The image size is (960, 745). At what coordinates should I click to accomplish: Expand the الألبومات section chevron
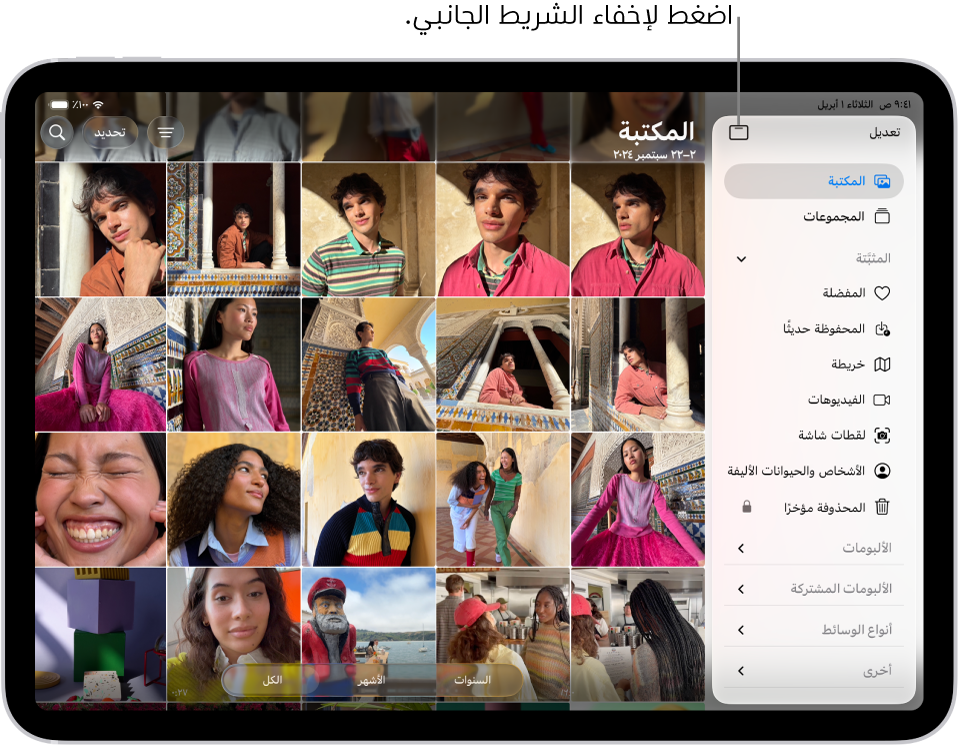click(x=741, y=548)
